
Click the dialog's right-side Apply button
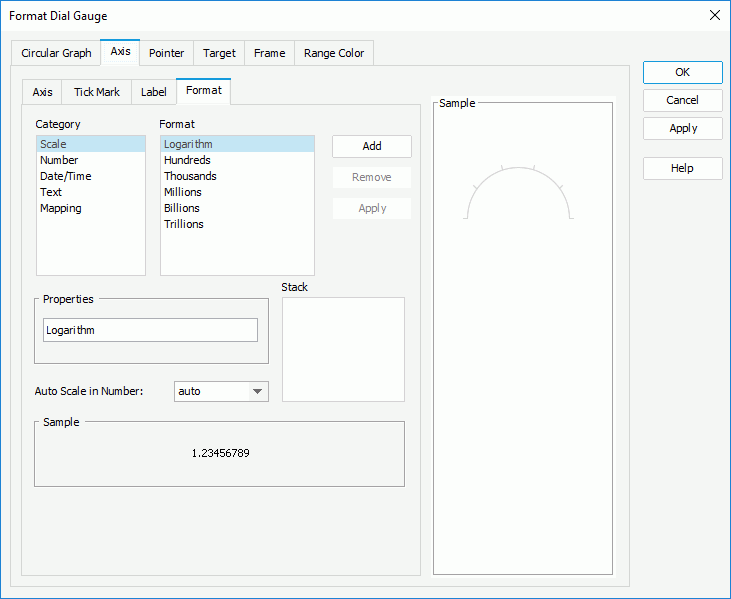(683, 128)
